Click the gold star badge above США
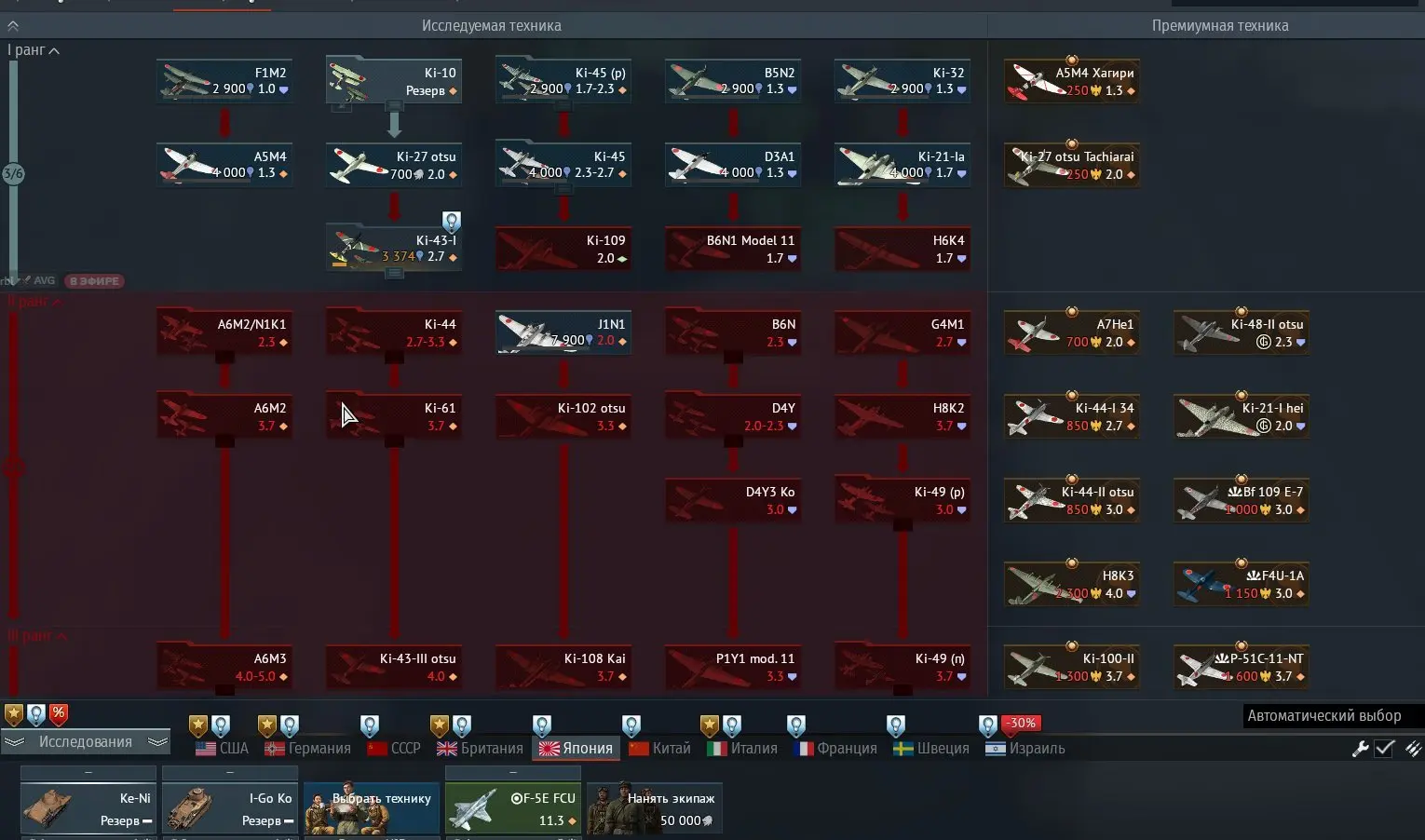Image resolution: width=1425 pixels, height=840 pixels. [x=197, y=725]
